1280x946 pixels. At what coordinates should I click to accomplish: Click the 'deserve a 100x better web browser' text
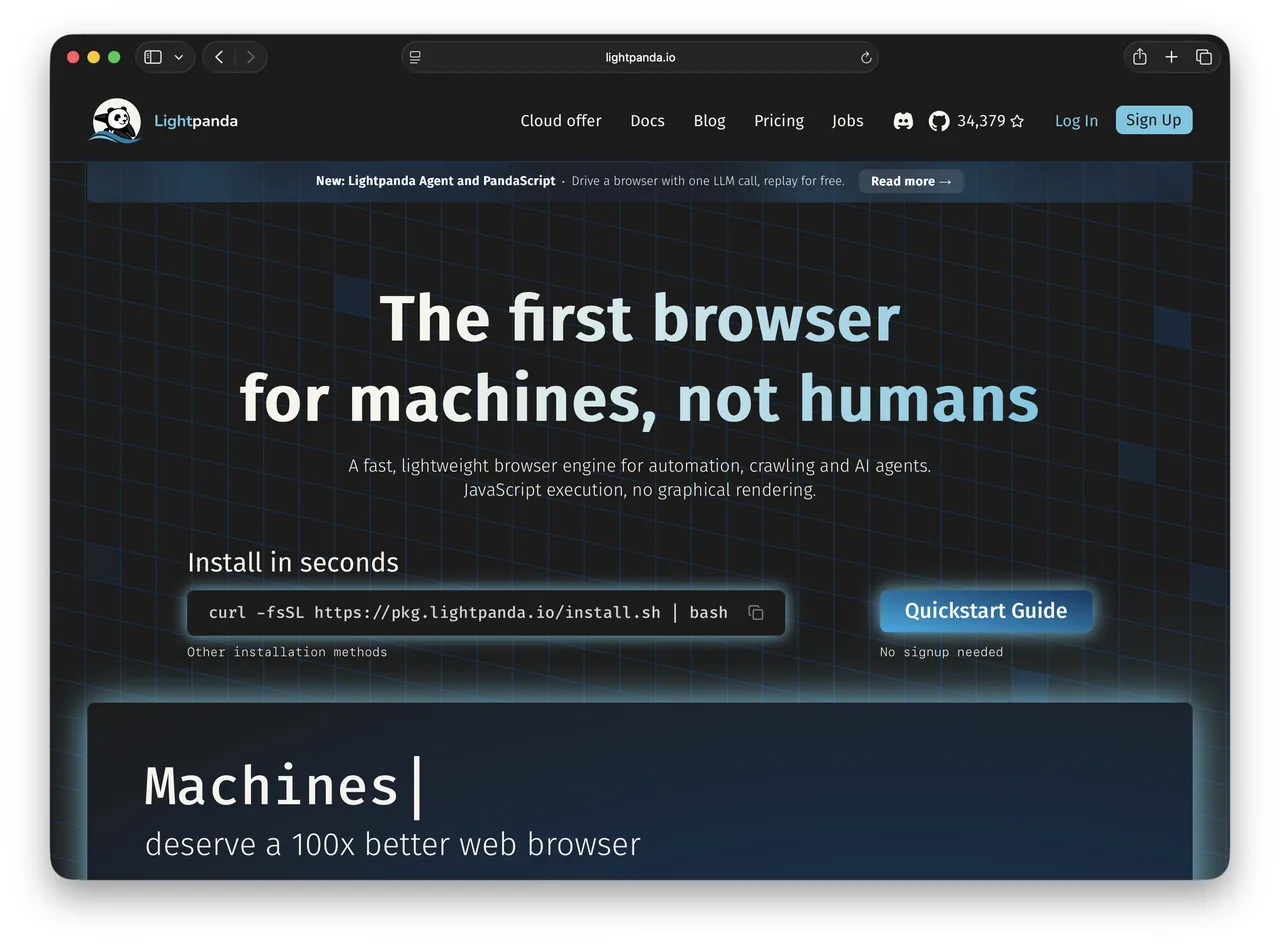coord(393,844)
